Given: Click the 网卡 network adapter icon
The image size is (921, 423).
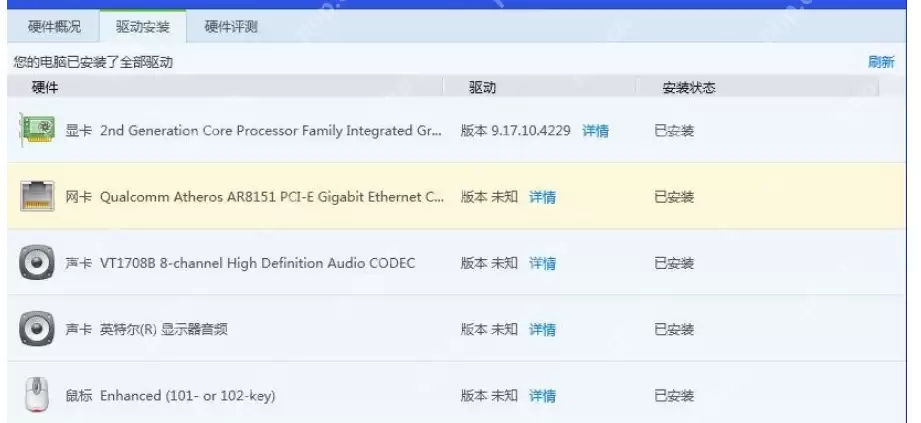Looking at the screenshot, I should coord(37,196).
